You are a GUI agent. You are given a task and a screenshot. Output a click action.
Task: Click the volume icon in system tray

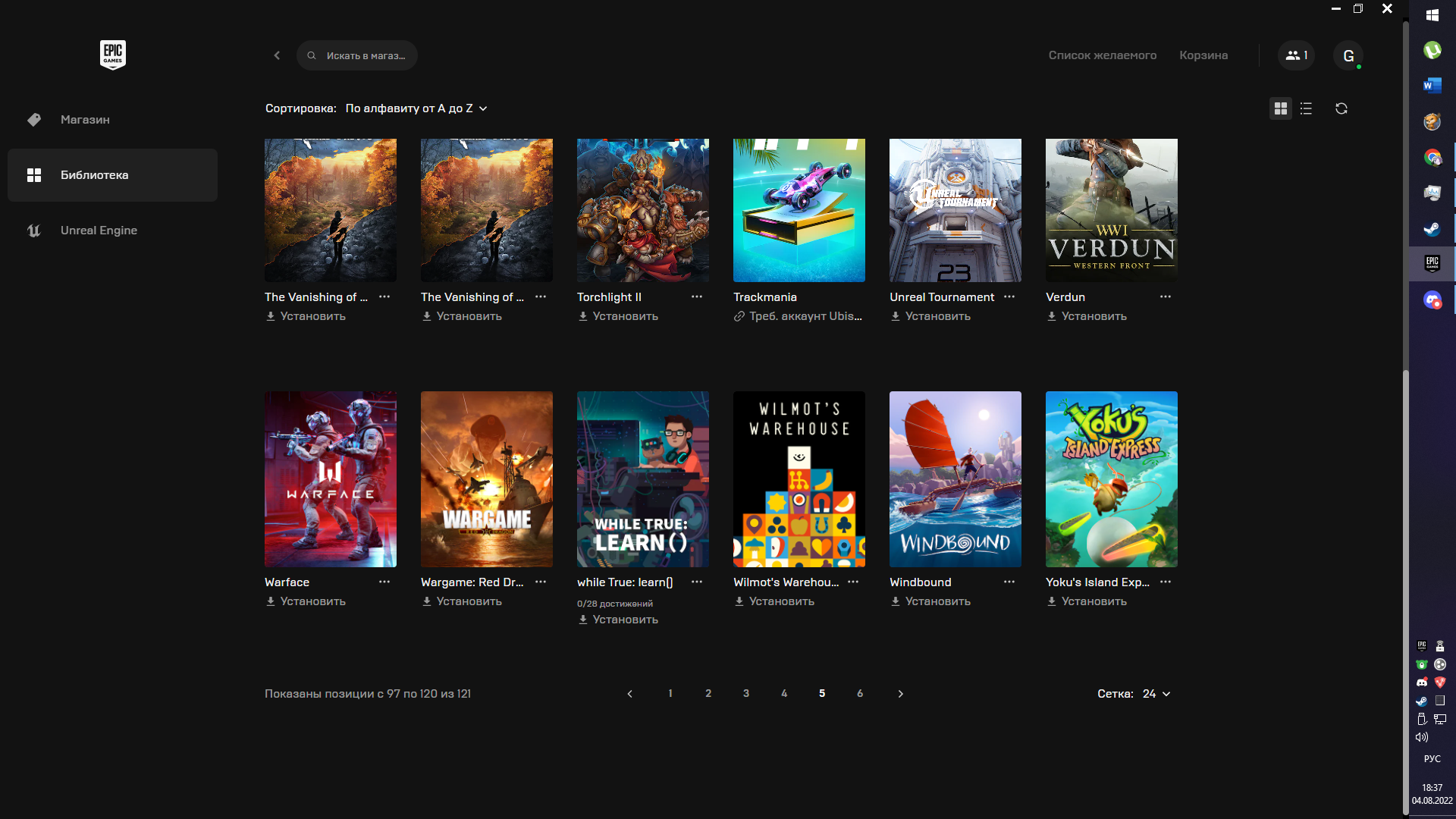point(1422,737)
